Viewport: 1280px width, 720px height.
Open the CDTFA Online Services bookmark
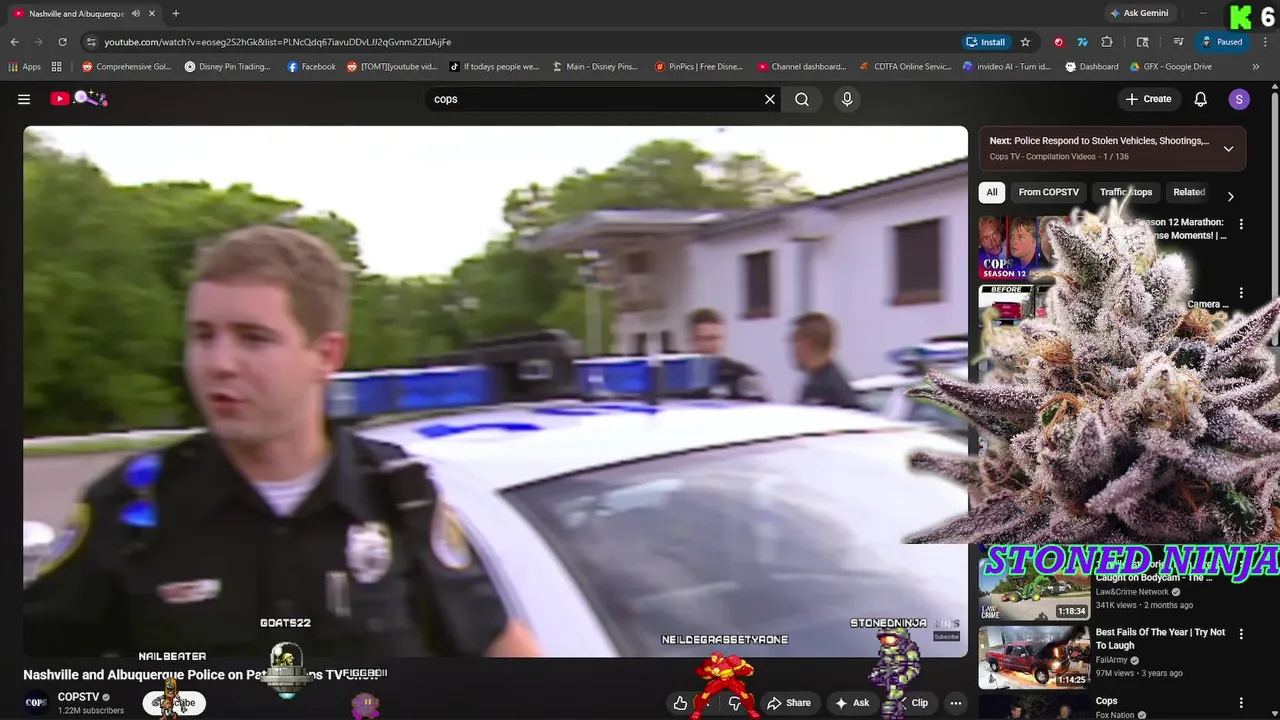[906, 67]
